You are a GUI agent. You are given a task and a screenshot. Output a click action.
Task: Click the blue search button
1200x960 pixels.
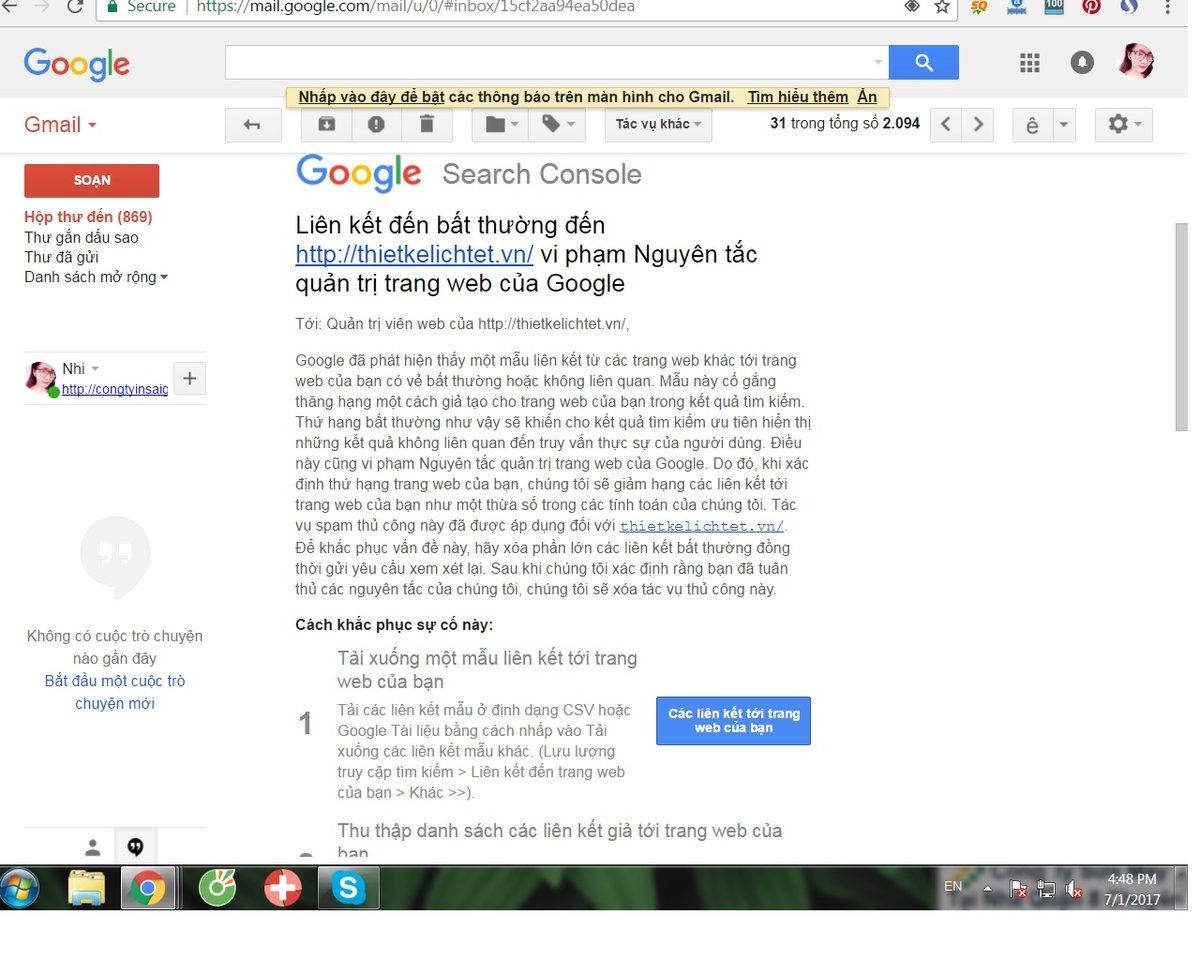[924, 63]
